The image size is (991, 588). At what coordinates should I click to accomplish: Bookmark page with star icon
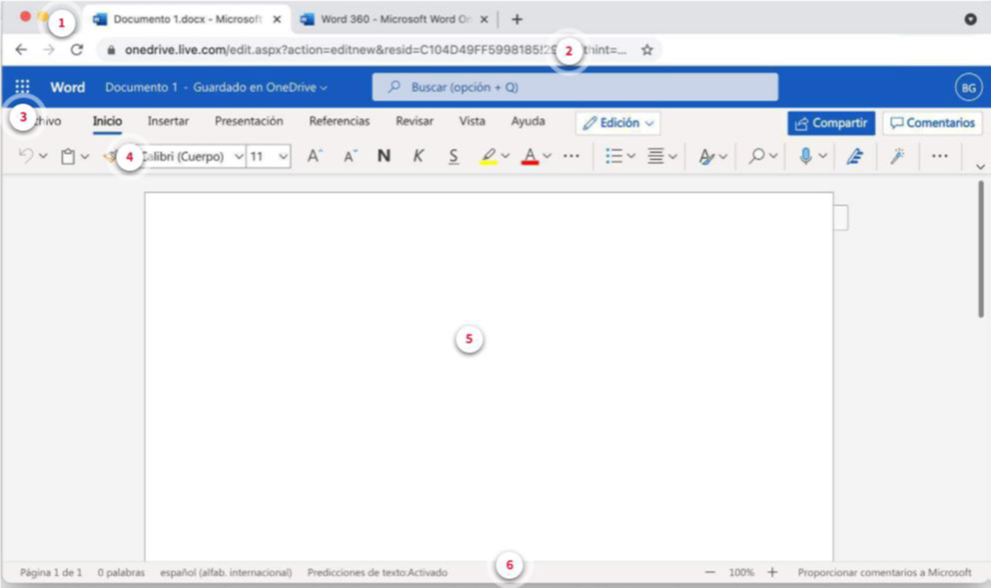click(647, 49)
